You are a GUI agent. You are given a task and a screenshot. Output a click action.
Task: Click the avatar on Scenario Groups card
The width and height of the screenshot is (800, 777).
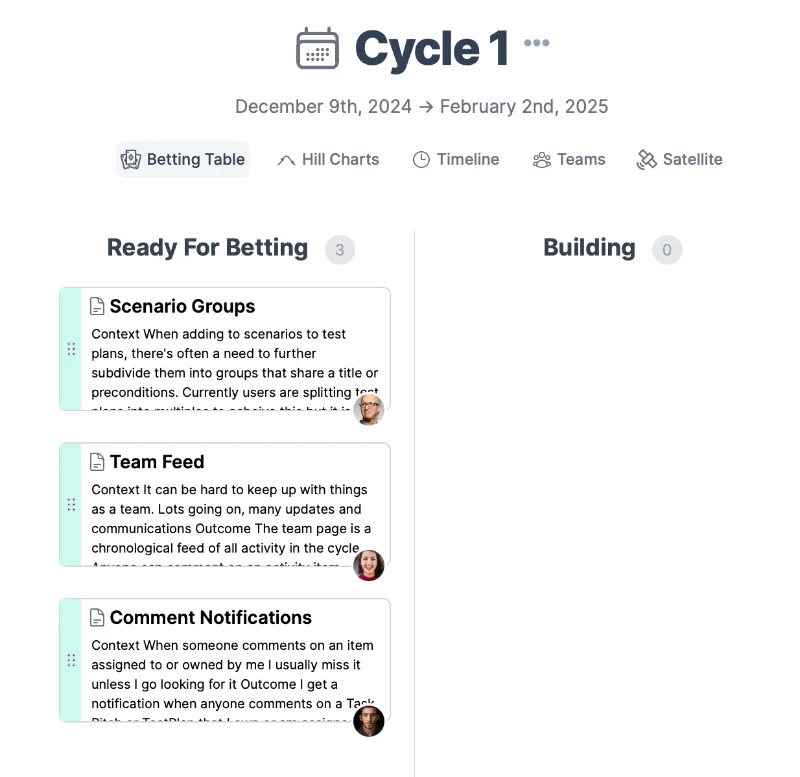tap(368, 410)
